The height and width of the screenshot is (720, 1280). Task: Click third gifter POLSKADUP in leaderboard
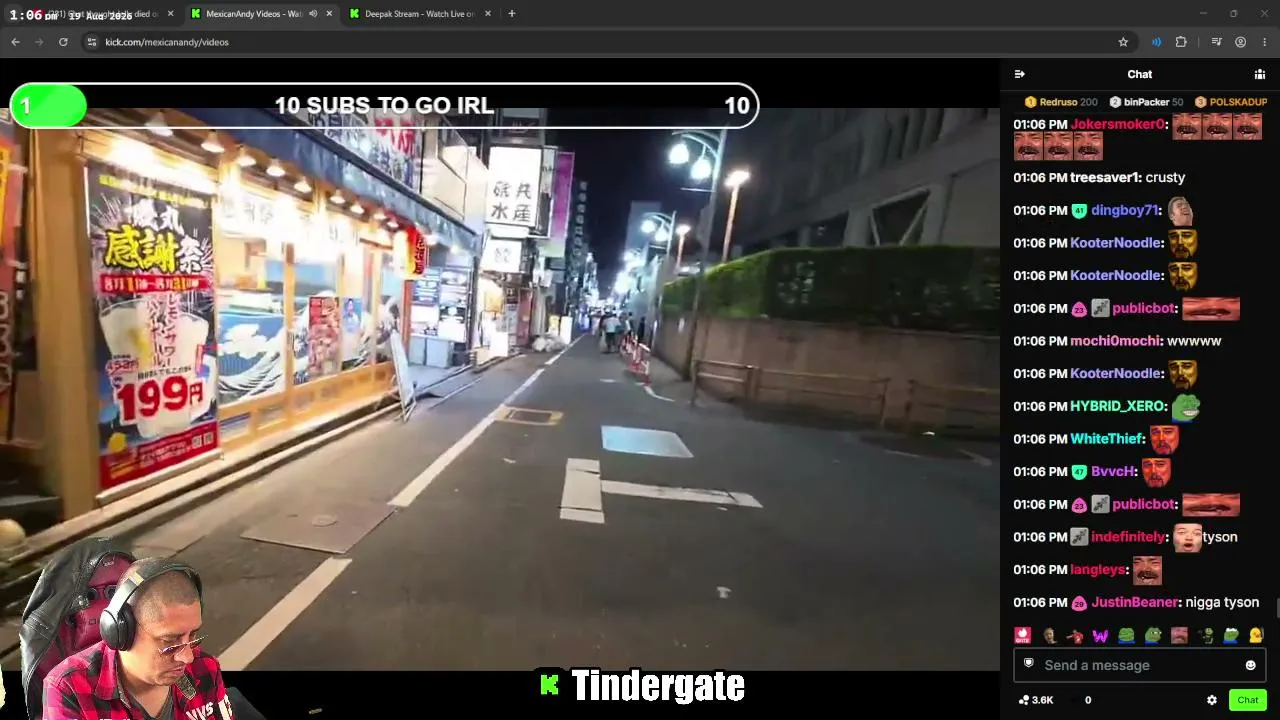click(1232, 102)
